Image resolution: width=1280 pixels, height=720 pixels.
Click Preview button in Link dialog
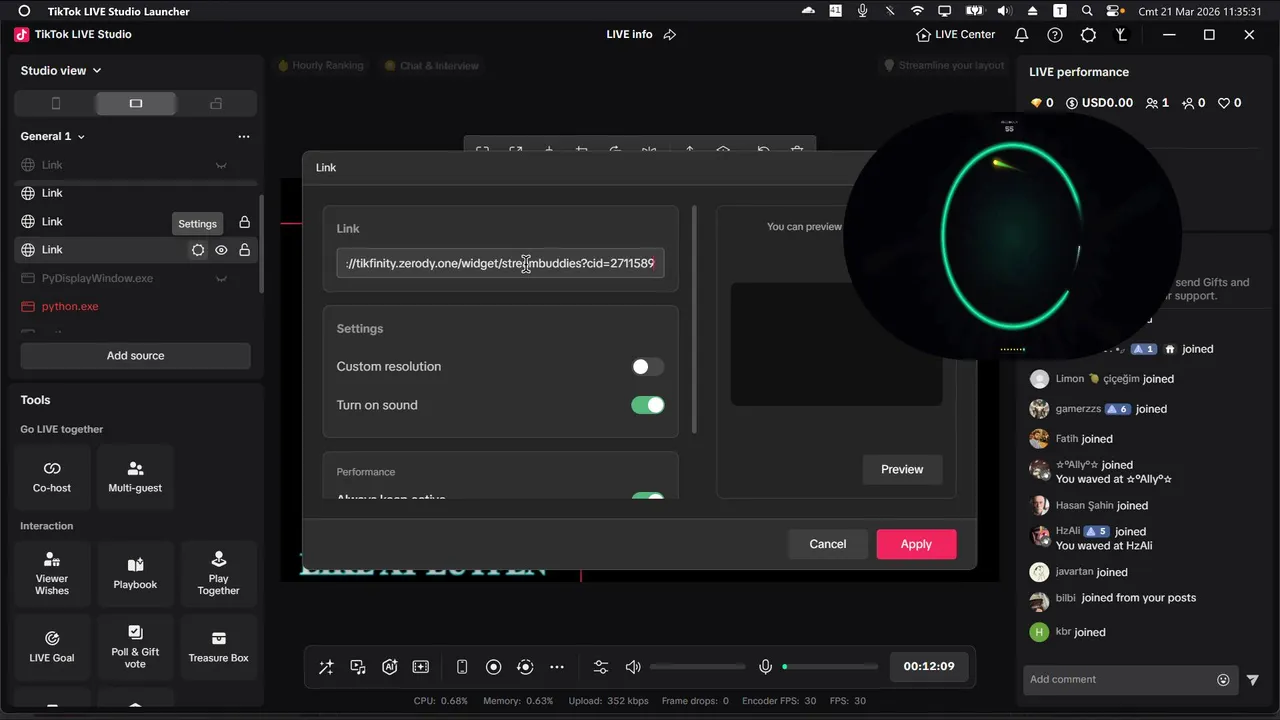(x=902, y=470)
